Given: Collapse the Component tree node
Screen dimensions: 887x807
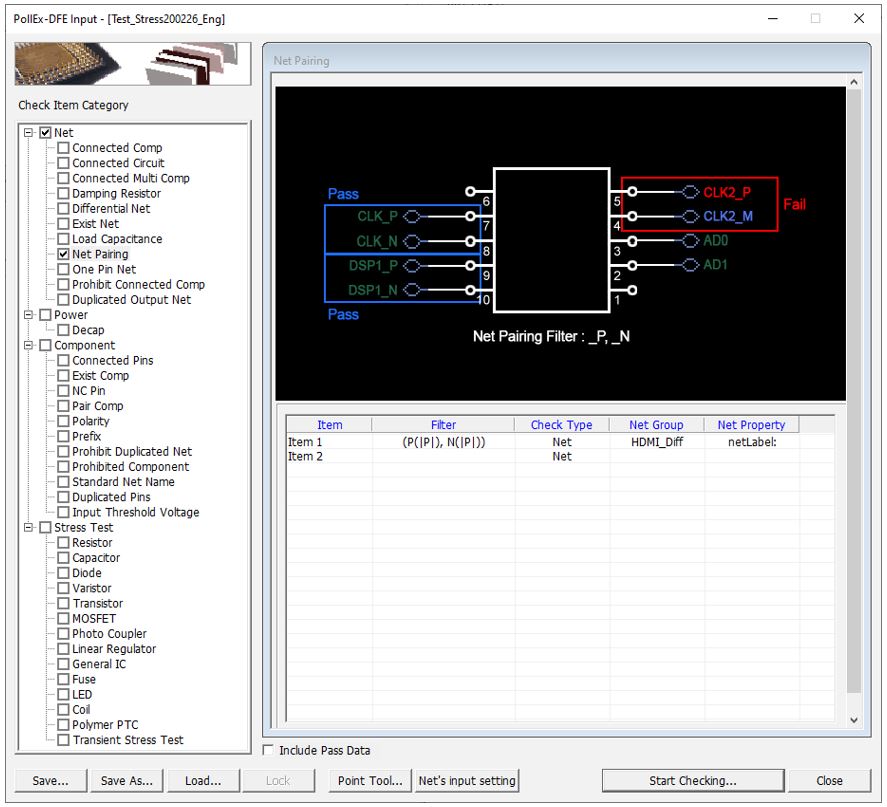Looking at the screenshot, I should [29, 346].
